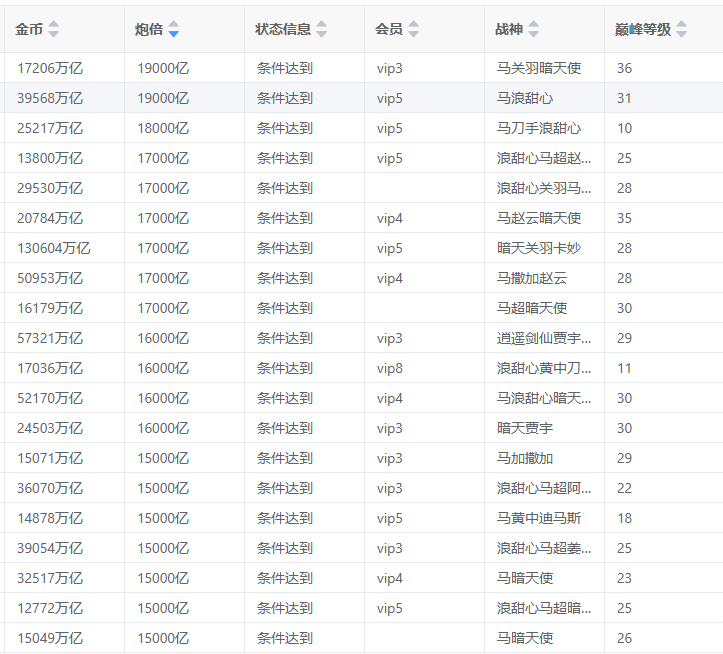Click the 马加撒加 war god cell
Viewport: 723px width, 654px height.
[524, 458]
